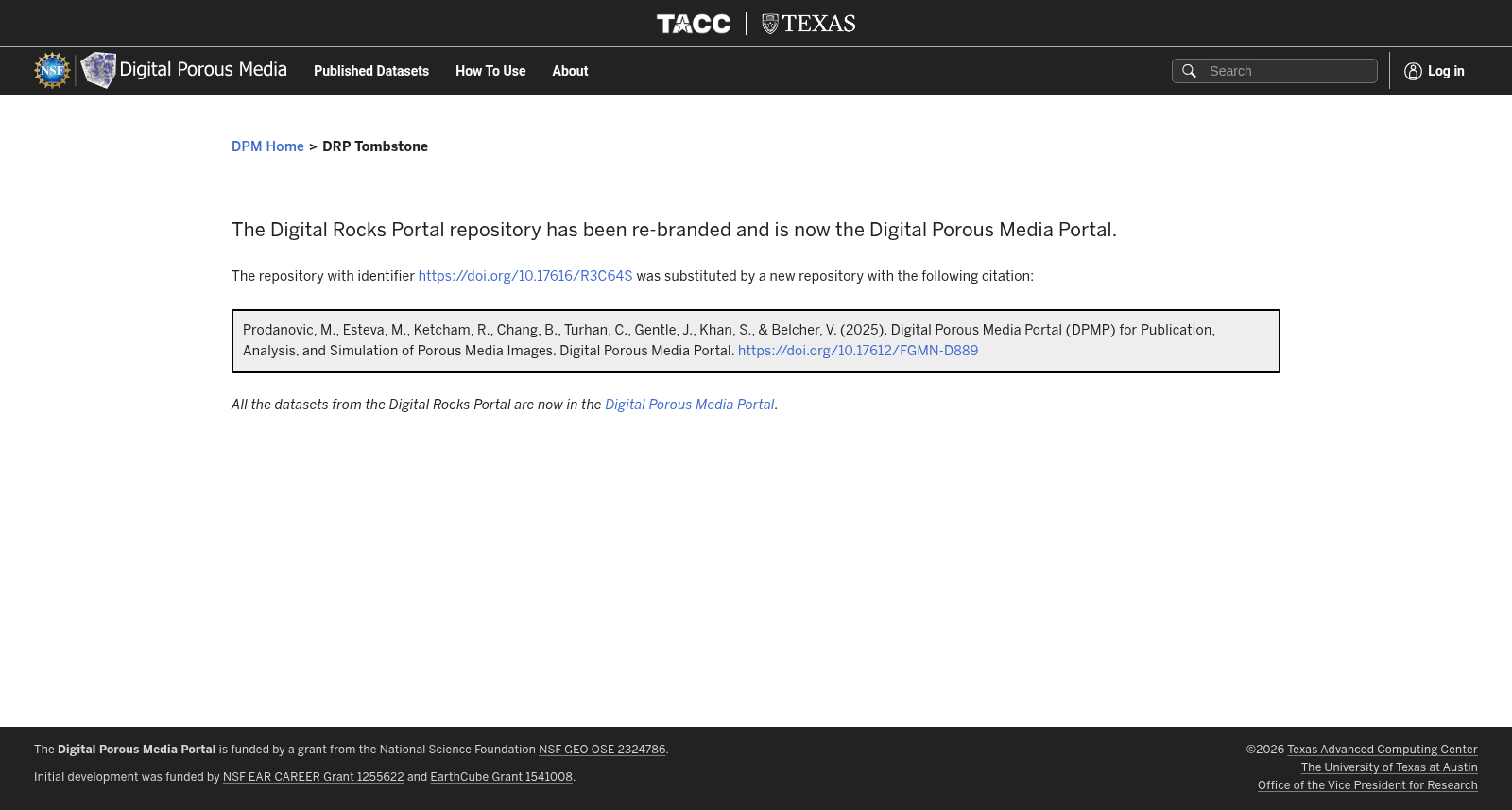
Task: Open The University of Texas at Austin link
Action: coord(1389,767)
